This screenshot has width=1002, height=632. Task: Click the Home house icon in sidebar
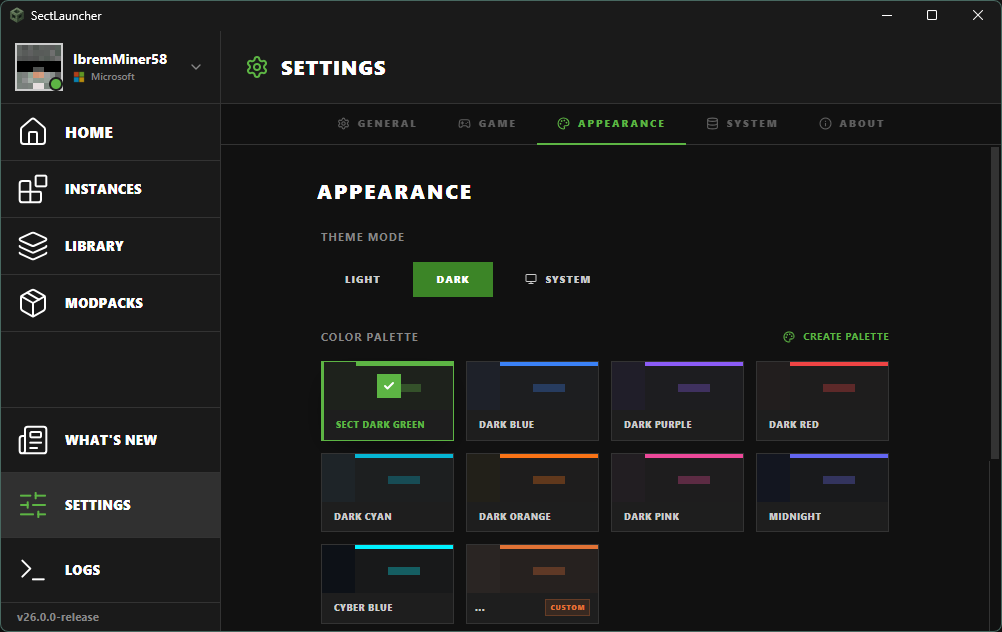click(x=33, y=132)
